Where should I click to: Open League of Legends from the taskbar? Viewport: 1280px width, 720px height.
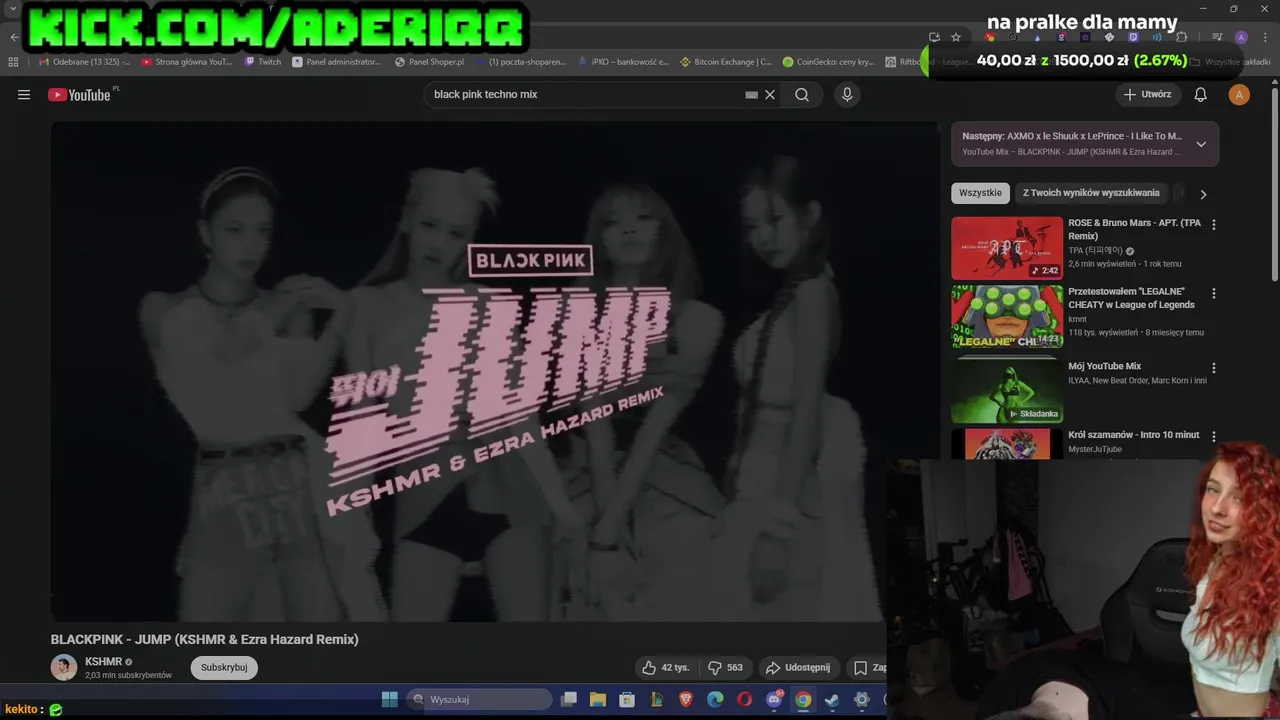click(657, 700)
